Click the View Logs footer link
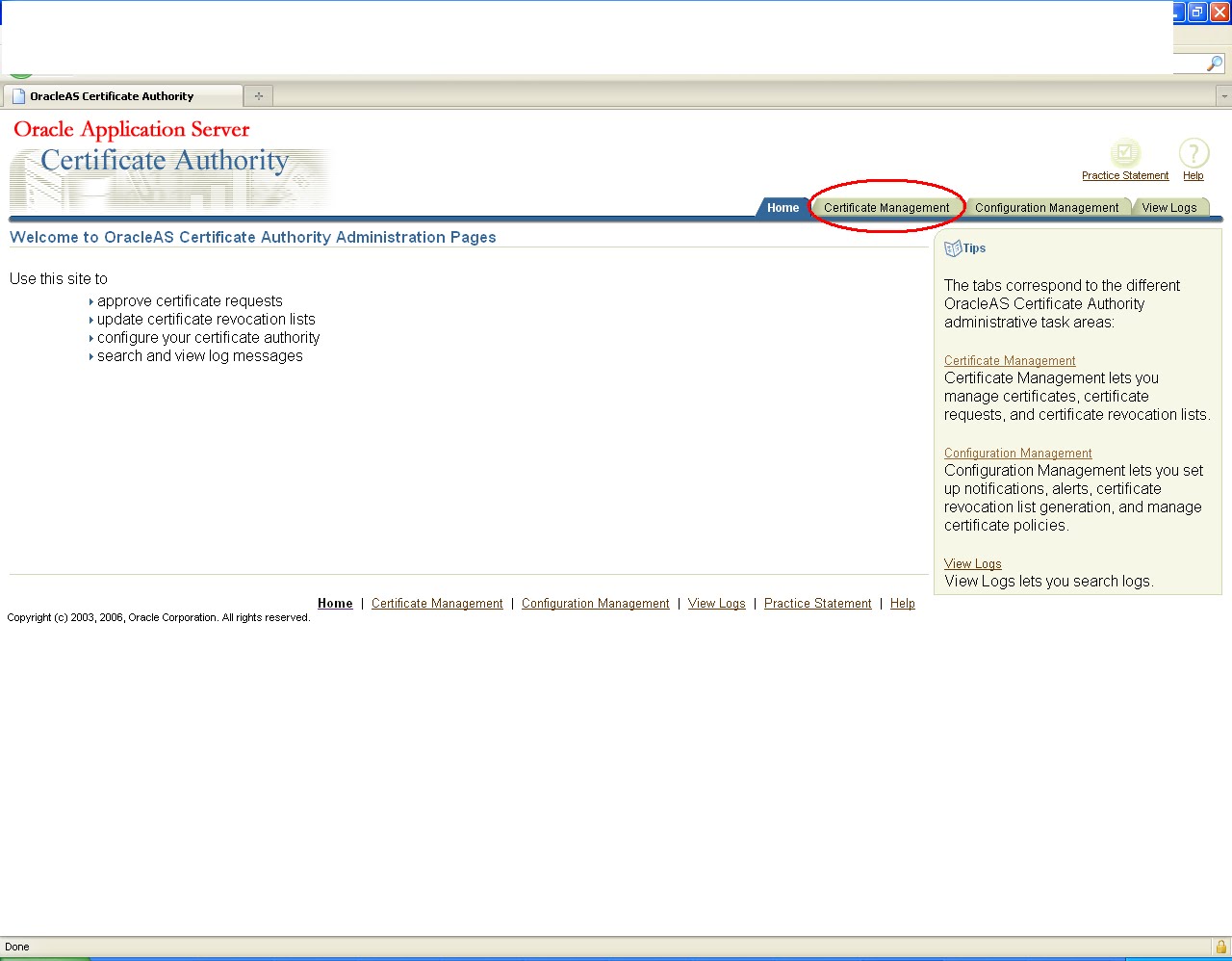This screenshot has width=1232, height=961. click(717, 604)
